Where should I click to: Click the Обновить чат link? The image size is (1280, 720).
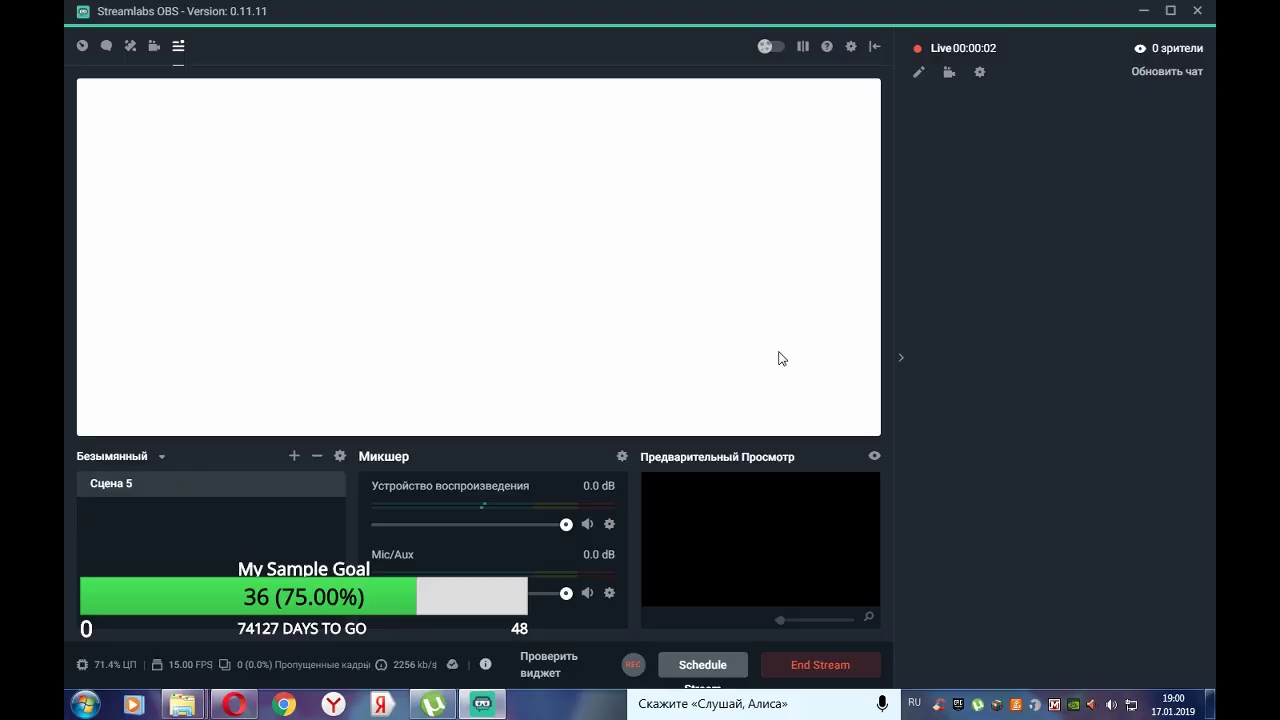1167,72
